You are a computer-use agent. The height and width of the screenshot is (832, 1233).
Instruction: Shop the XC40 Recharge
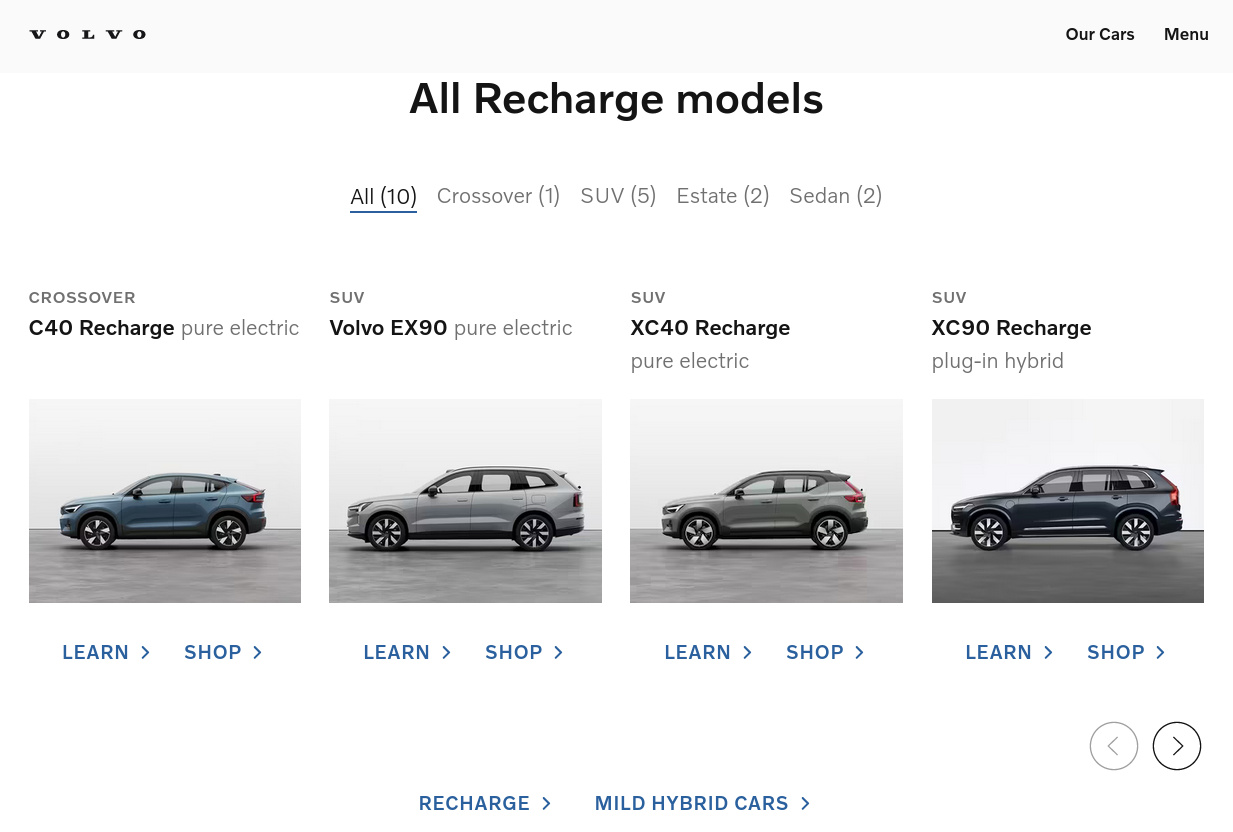825,653
